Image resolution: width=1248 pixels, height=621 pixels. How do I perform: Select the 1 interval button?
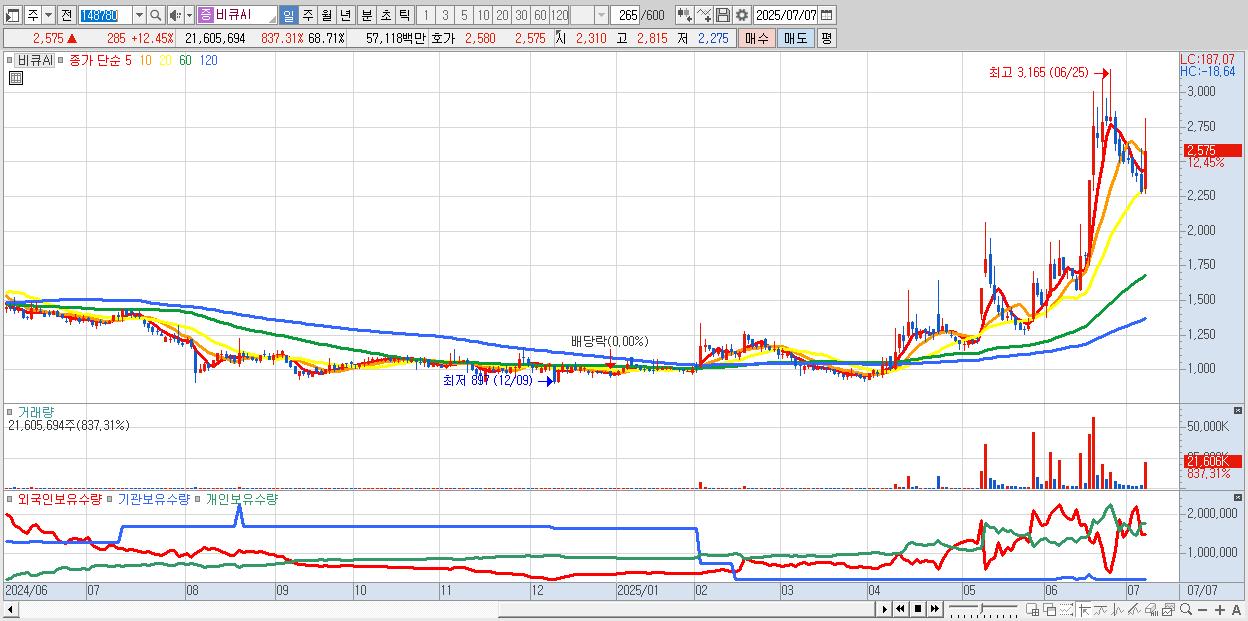point(425,15)
